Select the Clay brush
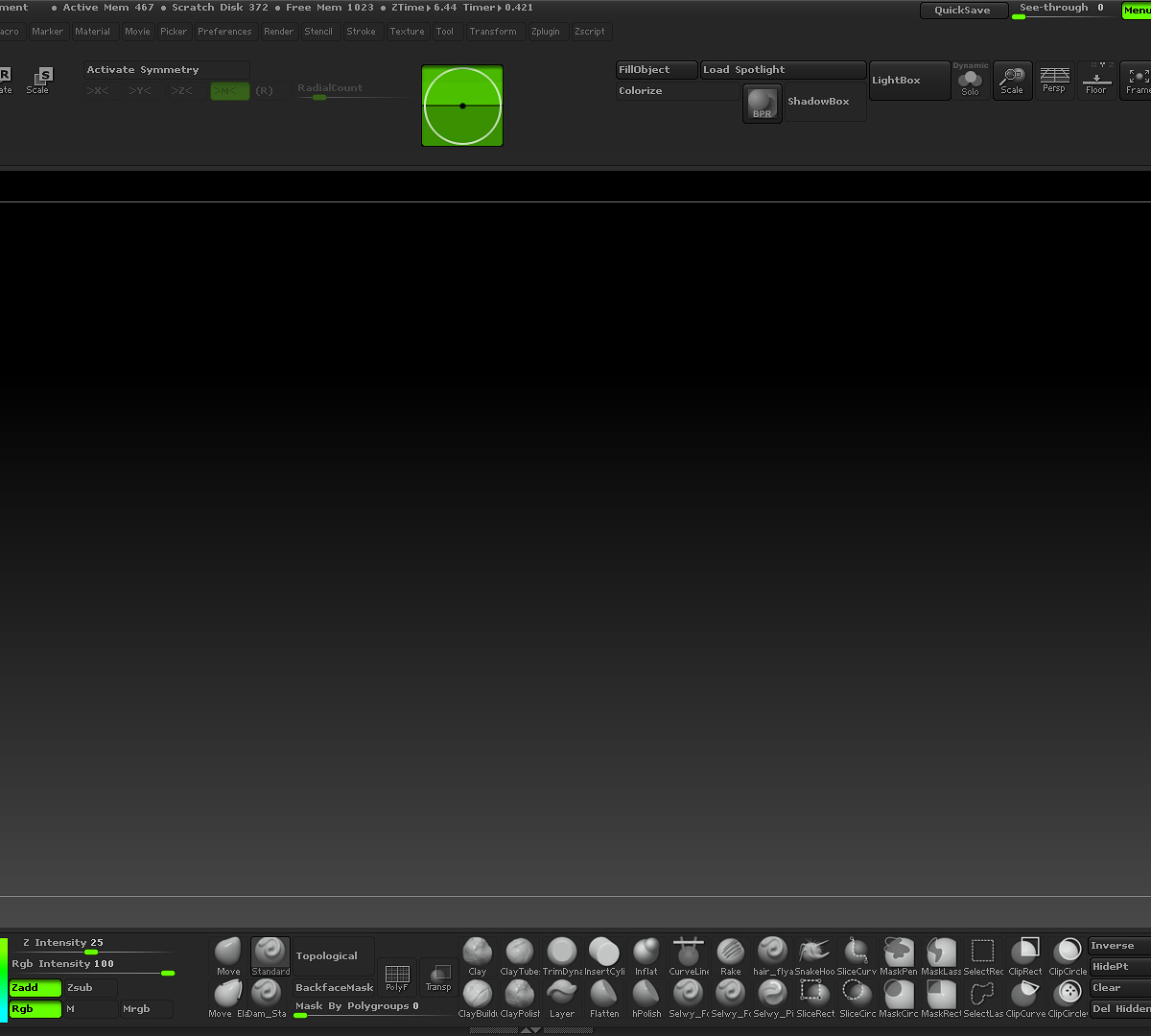 (x=478, y=956)
